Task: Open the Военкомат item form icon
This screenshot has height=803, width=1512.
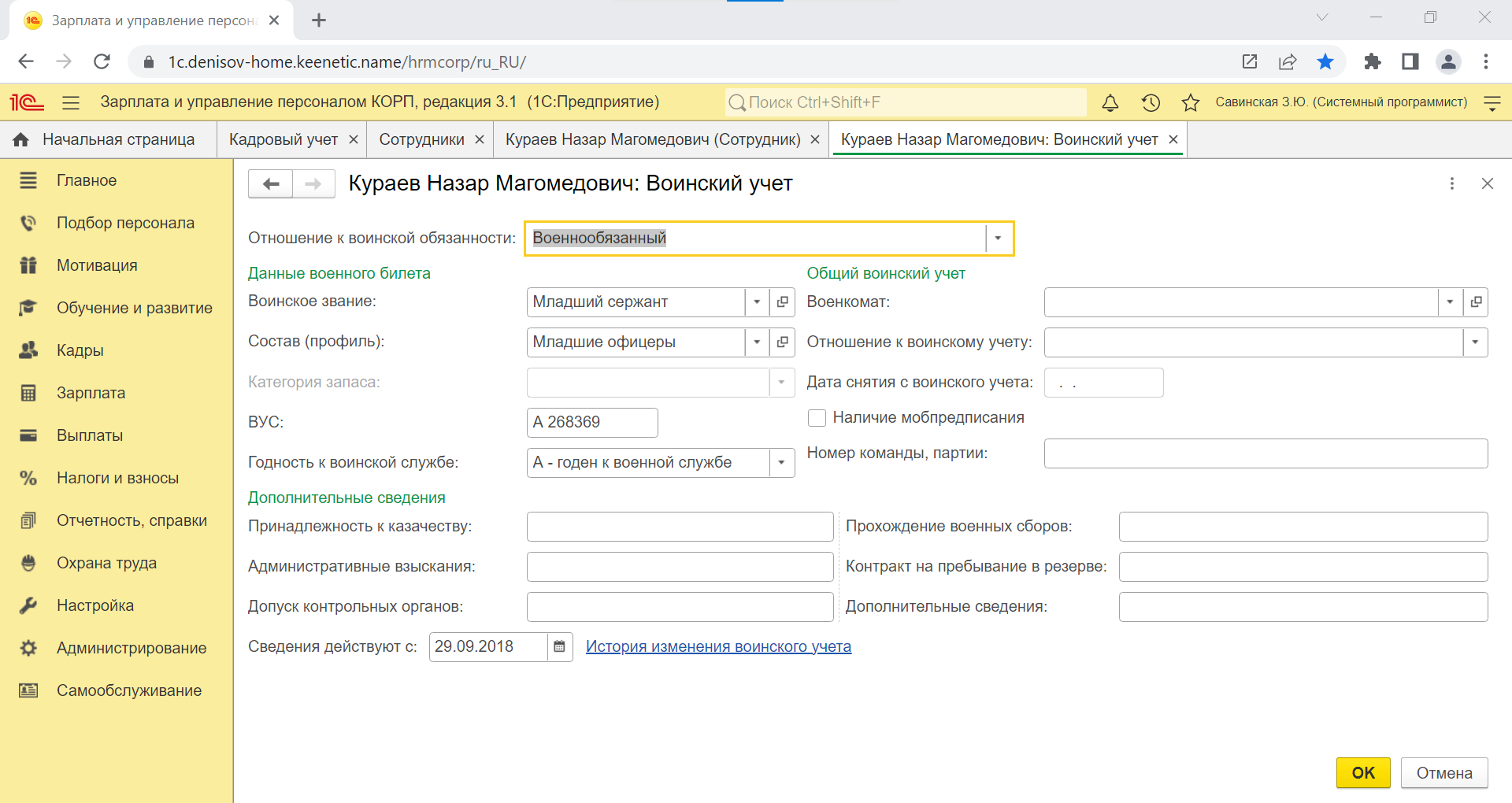Action: (1476, 302)
